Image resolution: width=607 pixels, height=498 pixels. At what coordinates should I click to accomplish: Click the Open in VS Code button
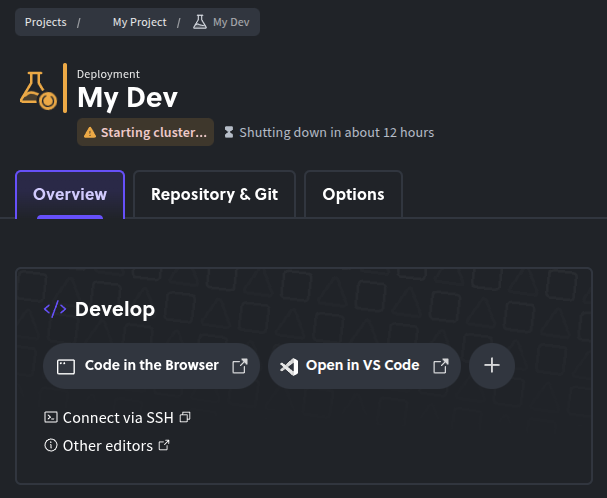364,366
